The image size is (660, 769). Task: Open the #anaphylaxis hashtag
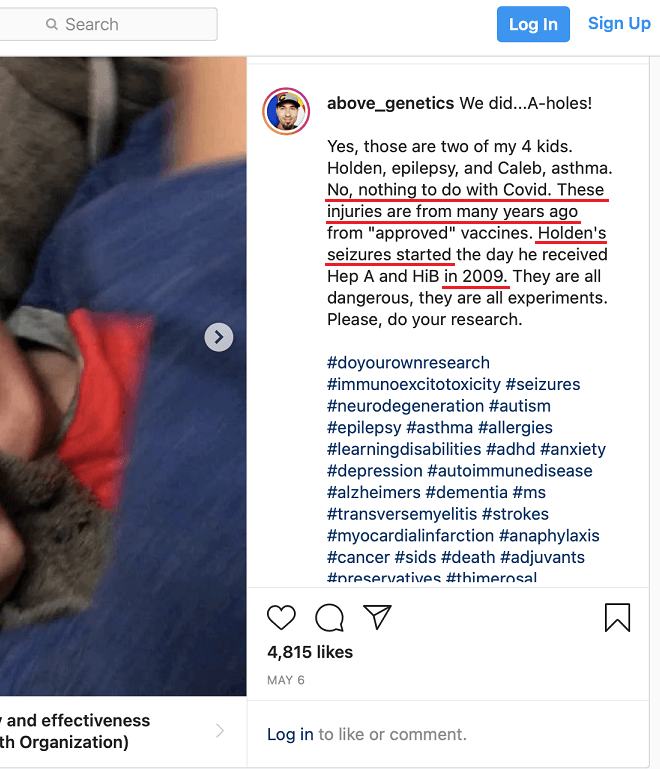point(549,536)
